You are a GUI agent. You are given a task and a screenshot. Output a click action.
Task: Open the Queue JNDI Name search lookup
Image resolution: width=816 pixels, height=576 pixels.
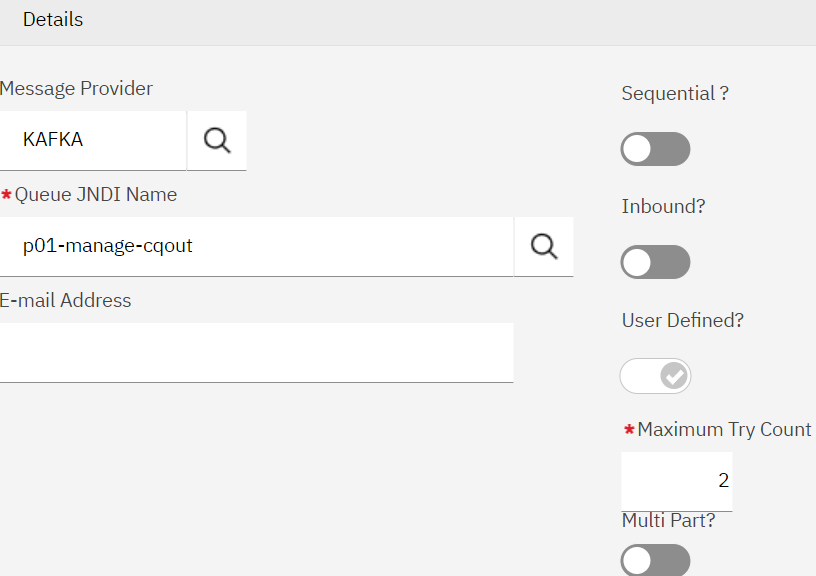[544, 246]
